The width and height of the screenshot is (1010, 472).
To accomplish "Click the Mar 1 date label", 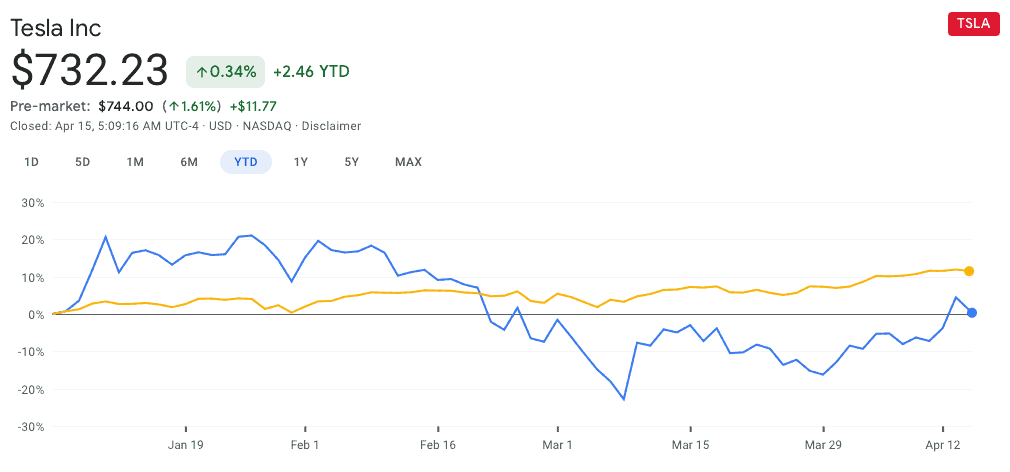I will 557,444.
